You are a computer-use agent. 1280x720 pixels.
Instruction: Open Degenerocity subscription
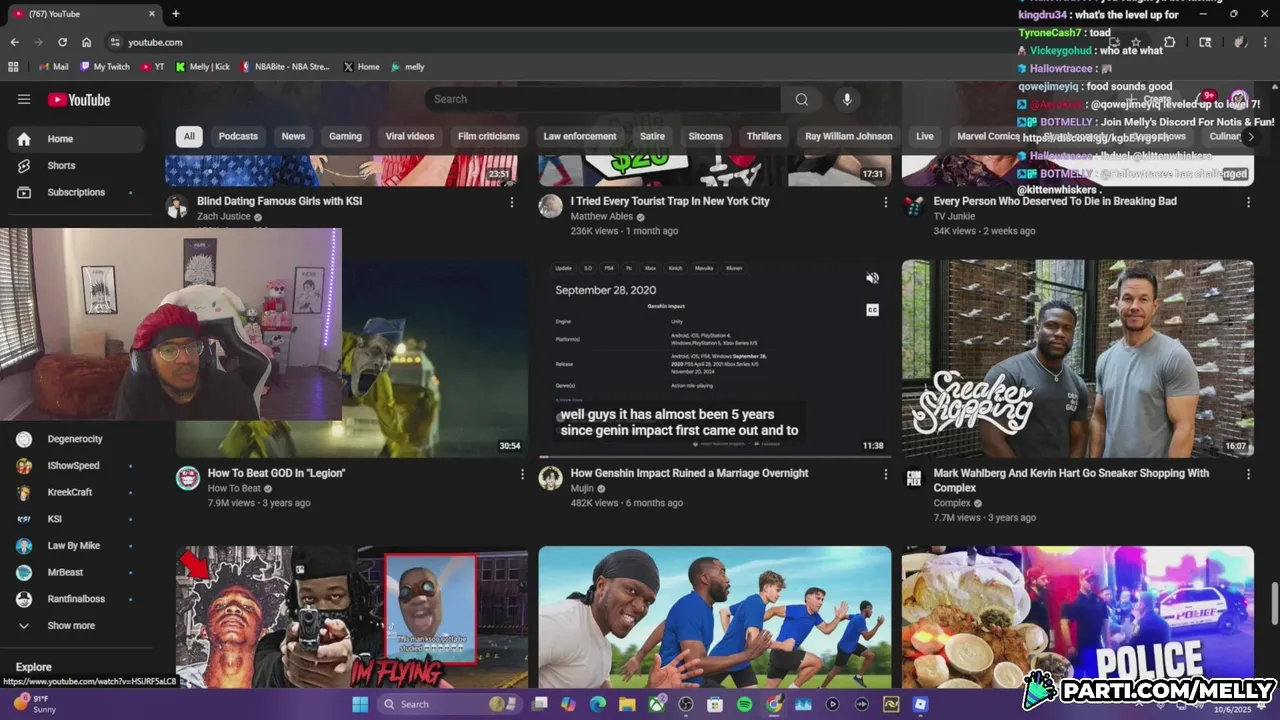[75, 439]
